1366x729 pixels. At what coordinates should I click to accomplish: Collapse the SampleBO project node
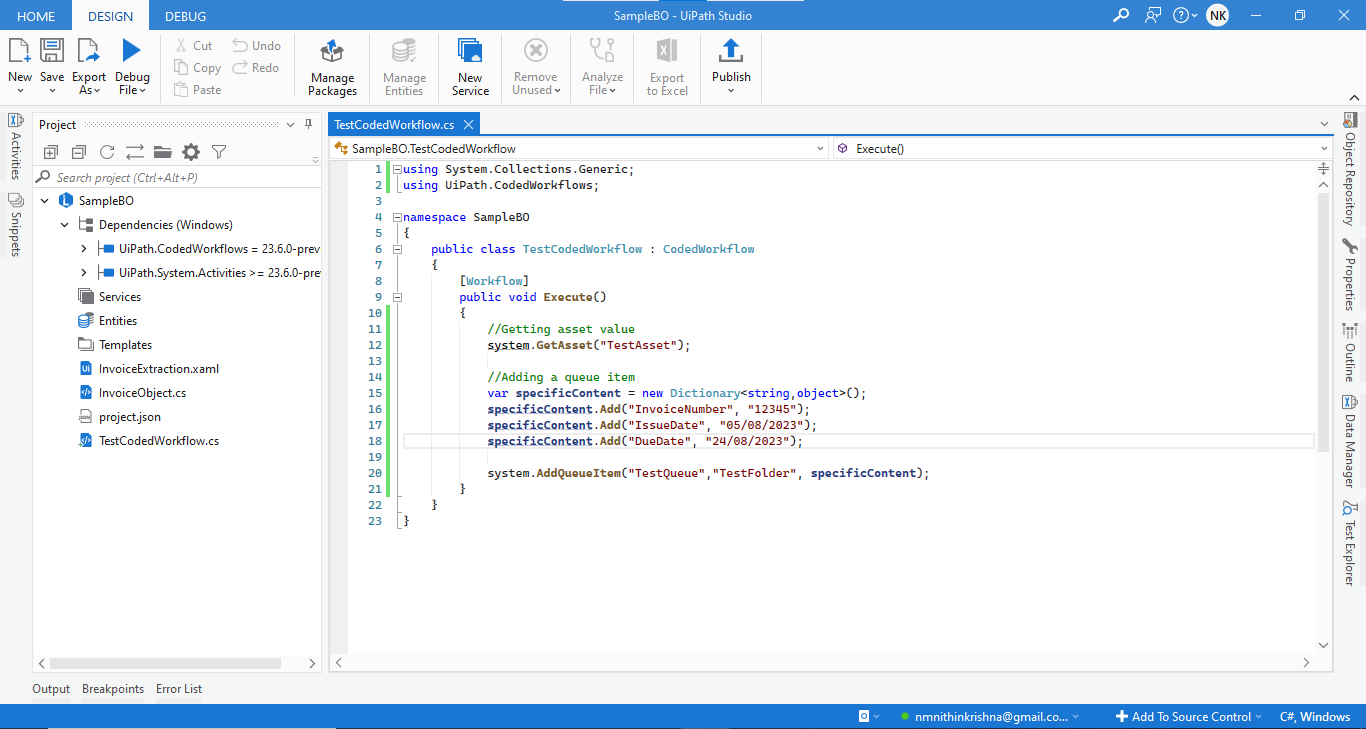(44, 201)
